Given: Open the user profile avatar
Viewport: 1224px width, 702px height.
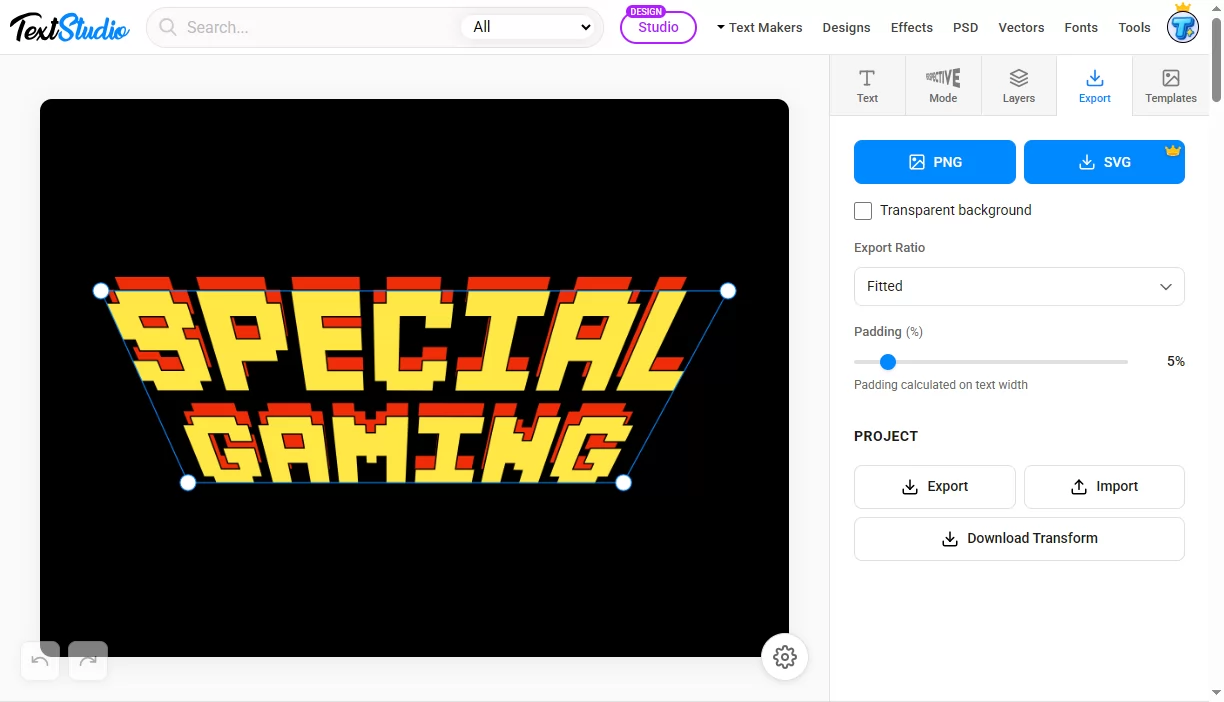Looking at the screenshot, I should (1183, 25).
